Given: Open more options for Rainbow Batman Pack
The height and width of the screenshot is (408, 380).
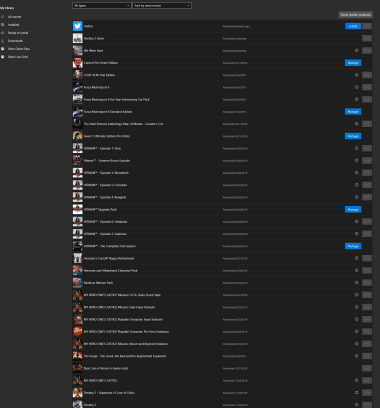Looking at the screenshot, I should 367,283.
